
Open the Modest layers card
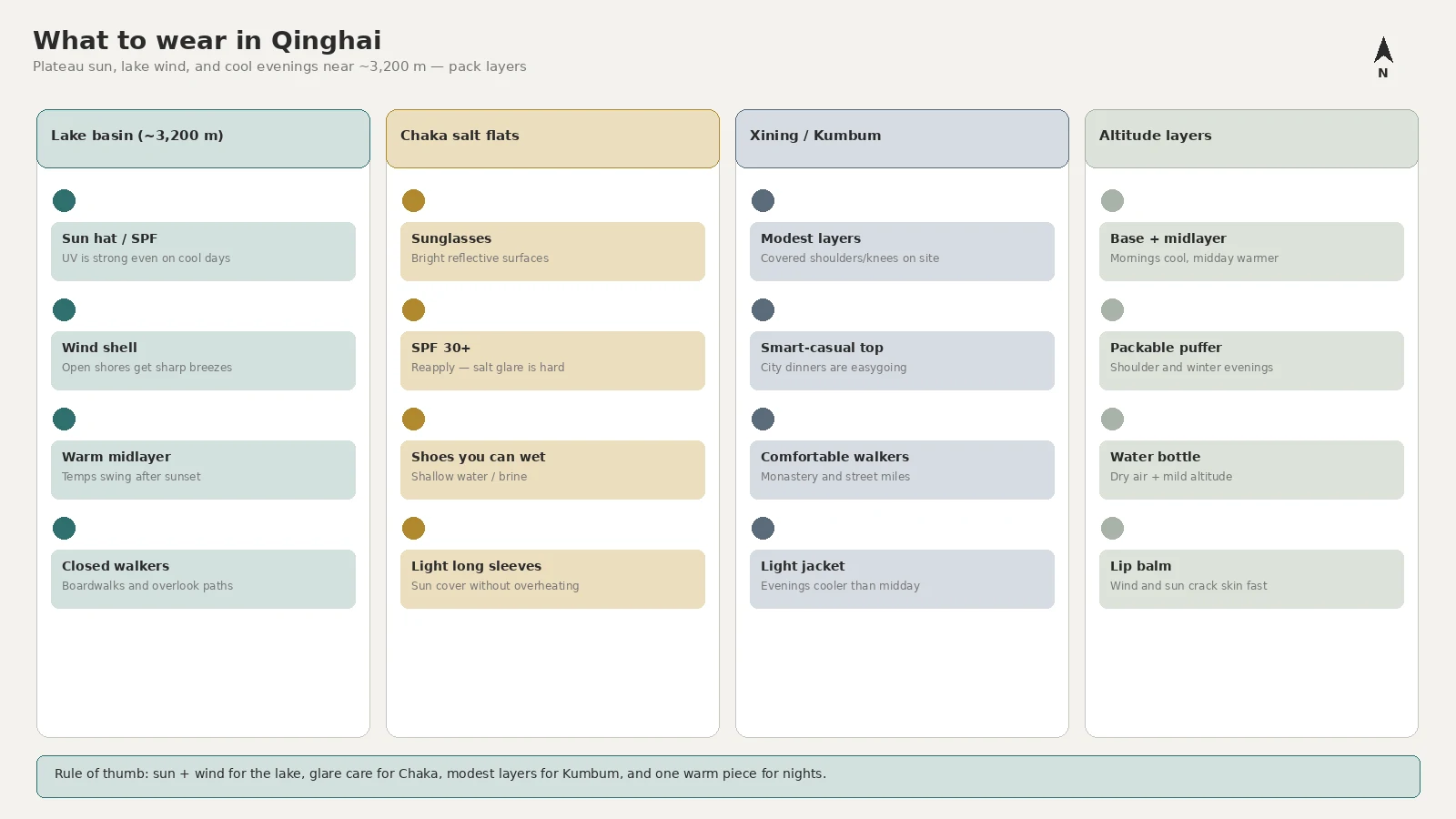pos(902,251)
